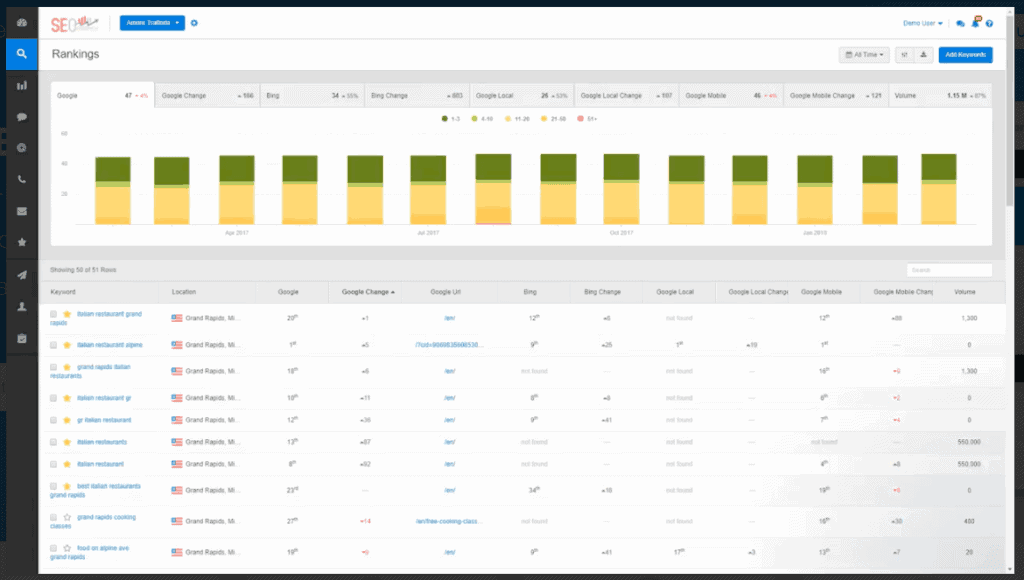Open the dashboard icon in the sidebar

pyautogui.click(x=22, y=23)
